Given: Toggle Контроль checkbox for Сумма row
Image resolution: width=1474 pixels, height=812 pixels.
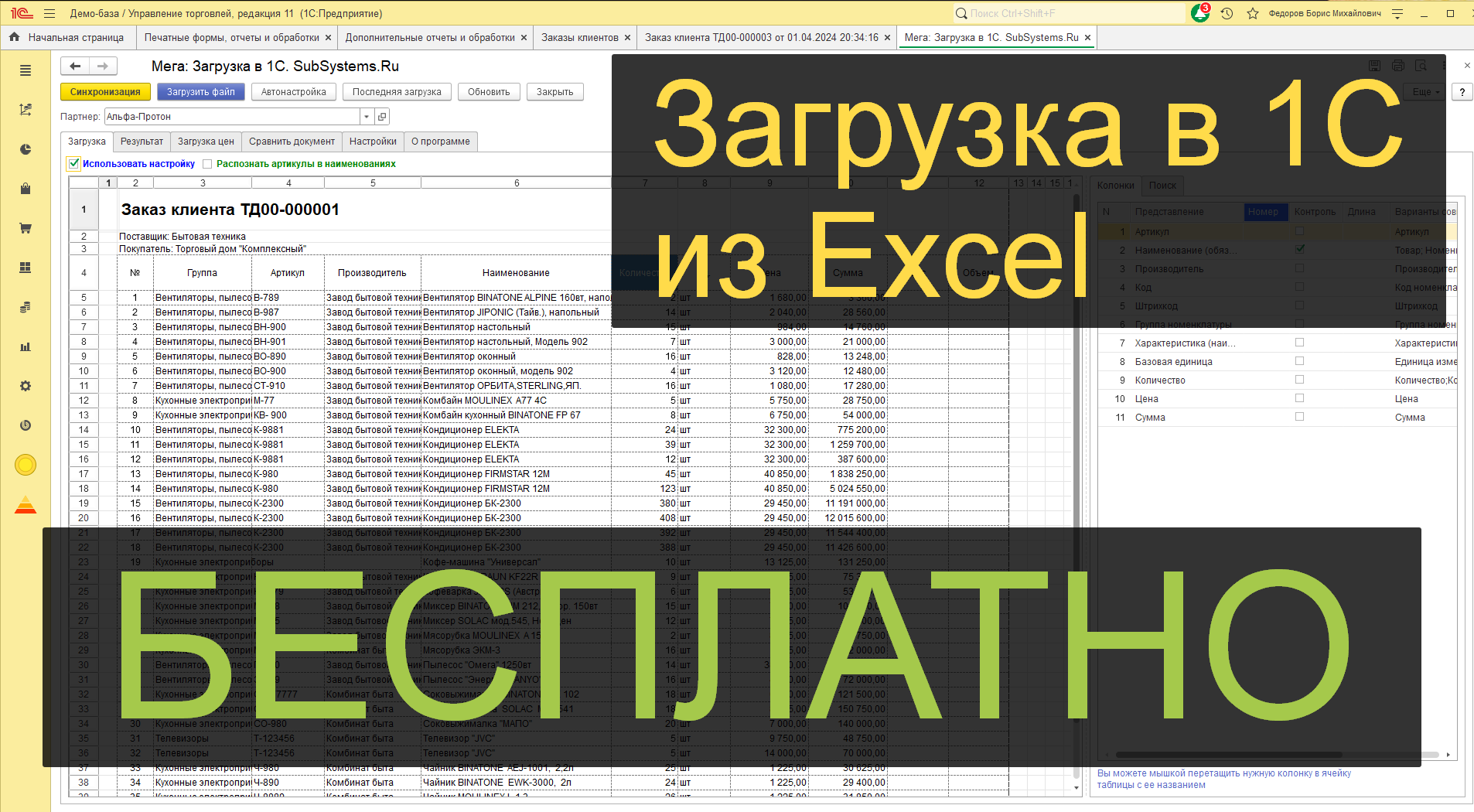Looking at the screenshot, I should tap(1299, 417).
